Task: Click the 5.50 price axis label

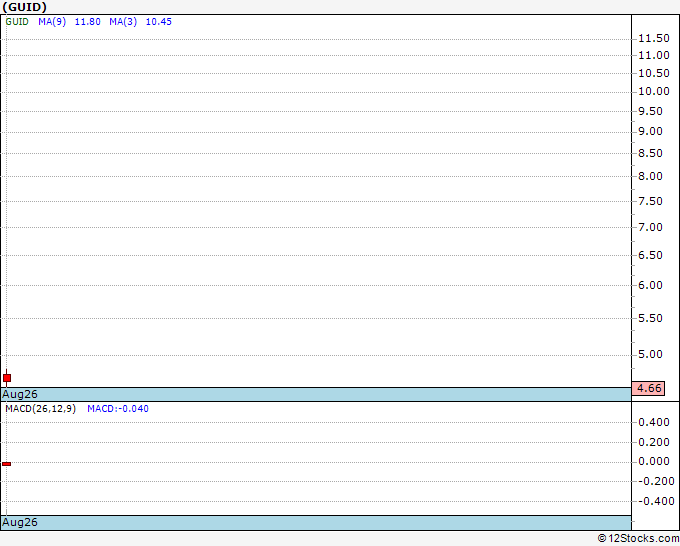Action: click(651, 318)
